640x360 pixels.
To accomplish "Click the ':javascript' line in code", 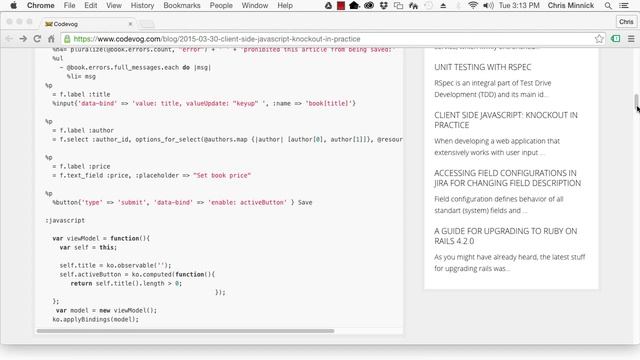I will [x=65, y=220].
